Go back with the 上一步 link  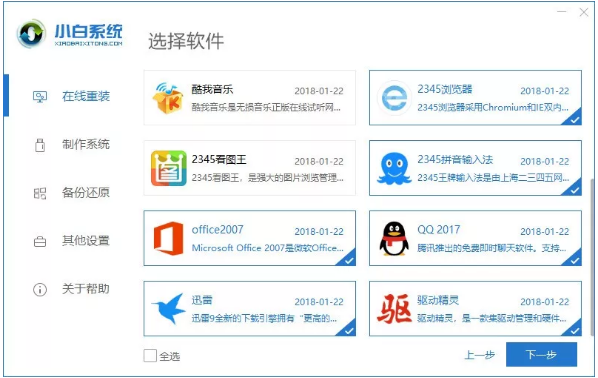[x=480, y=355]
